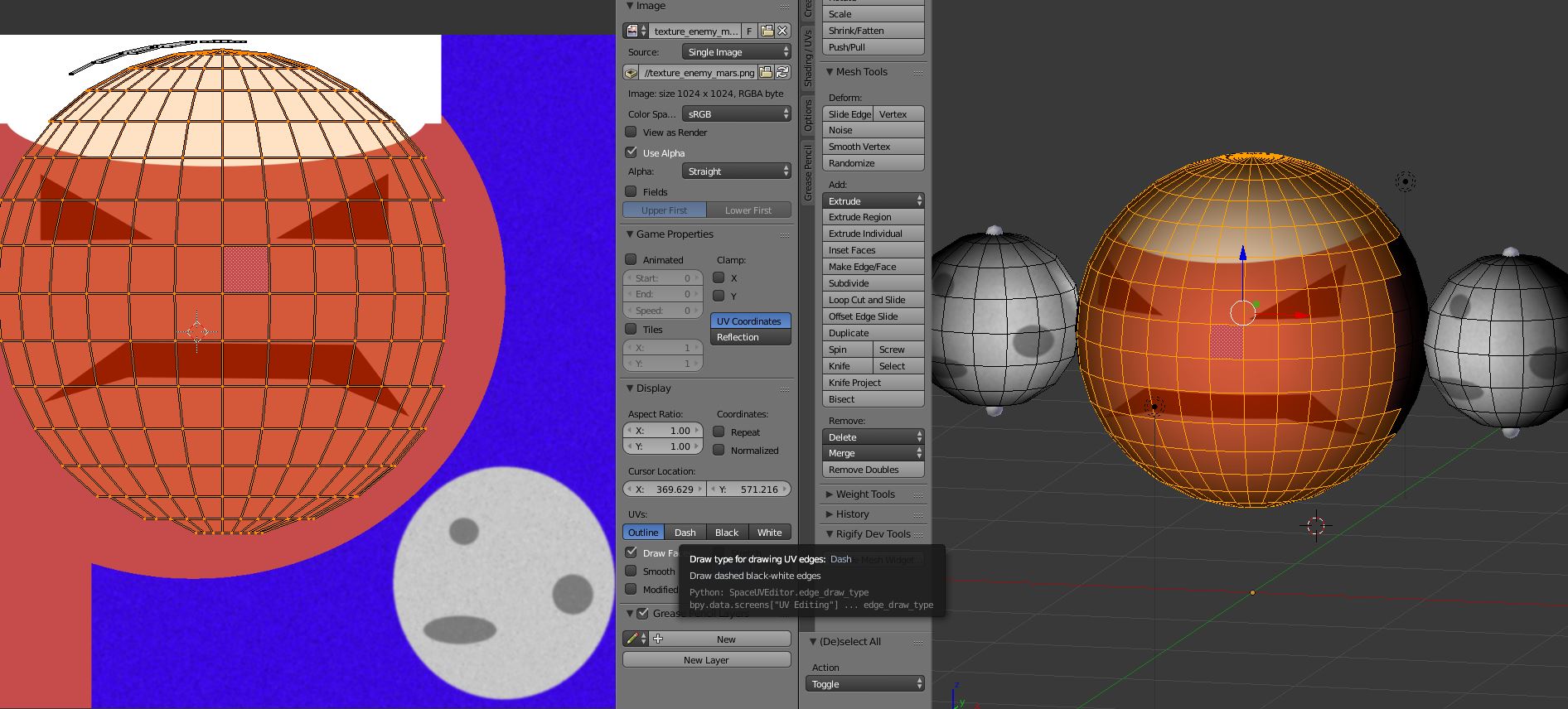The width and height of the screenshot is (1568, 709).
Task: Switch to the Grease Pencil tab
Action: [808, 172]
